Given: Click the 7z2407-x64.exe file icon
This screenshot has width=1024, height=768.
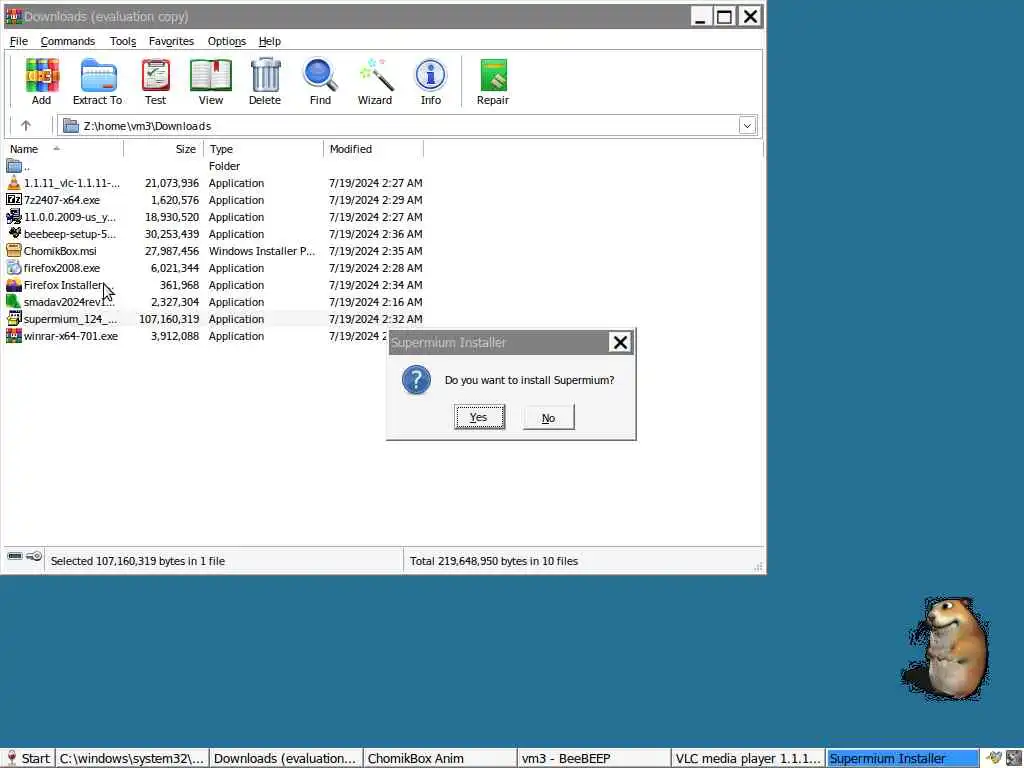Looking at the screenshot, I should click(x=14, y=200).
